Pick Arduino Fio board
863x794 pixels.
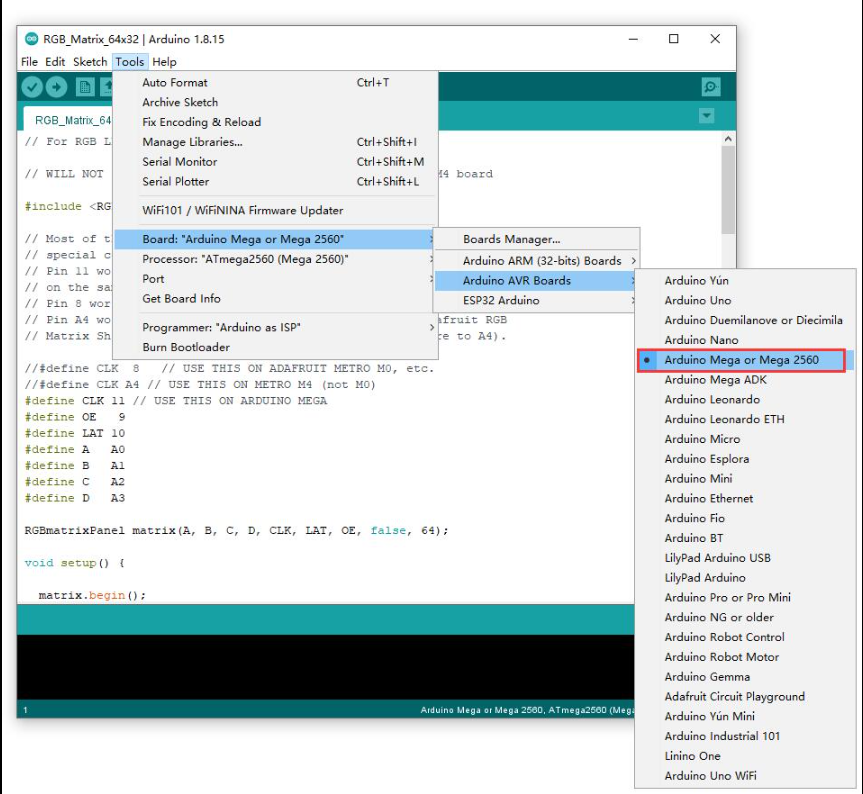[745, 518]
